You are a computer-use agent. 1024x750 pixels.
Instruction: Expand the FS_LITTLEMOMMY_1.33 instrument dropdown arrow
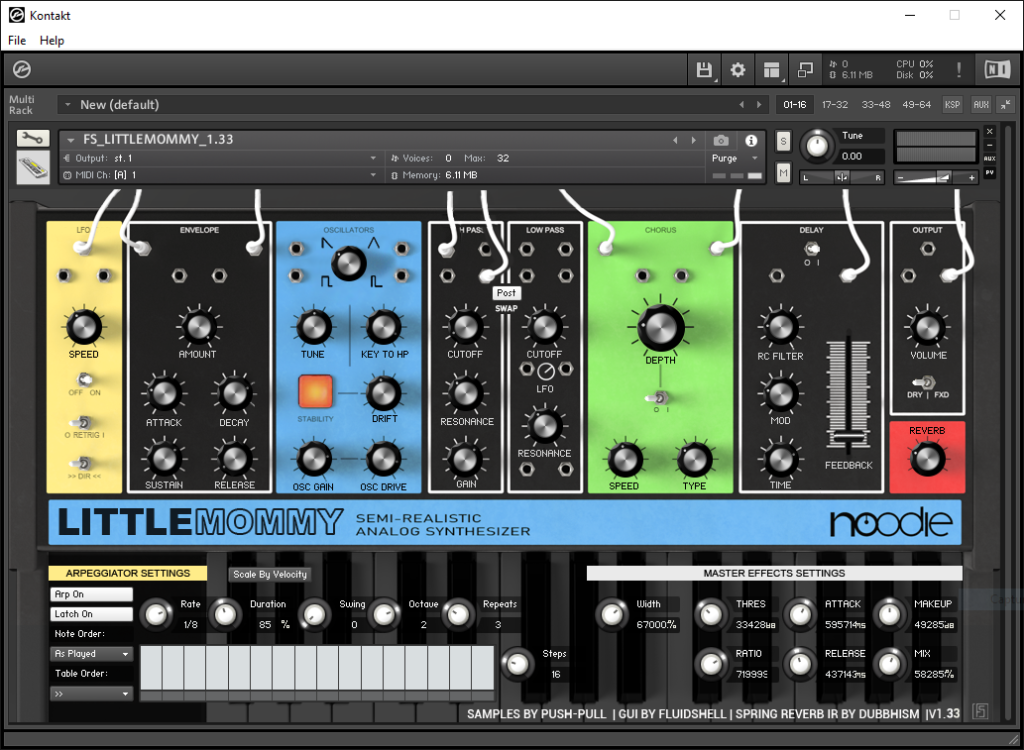click(71, 140)
